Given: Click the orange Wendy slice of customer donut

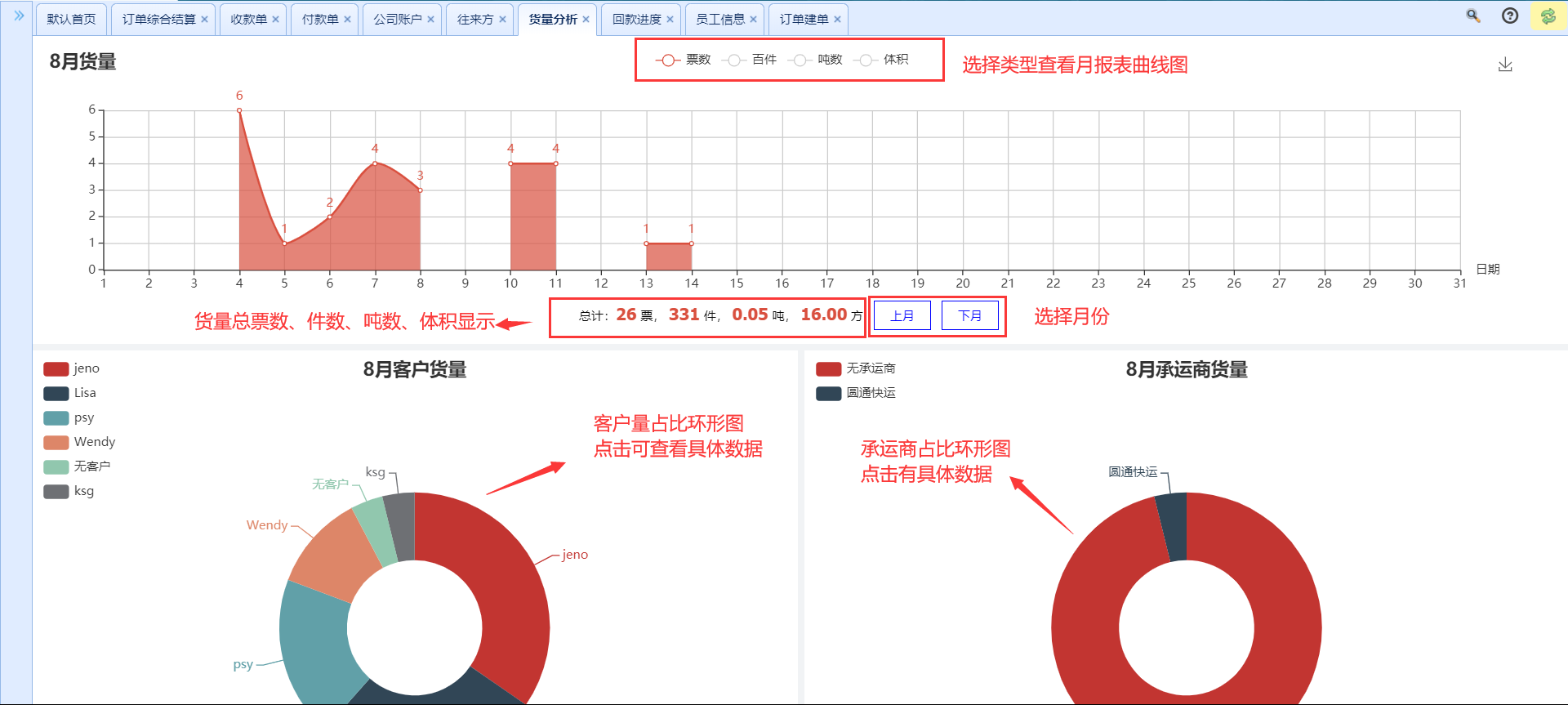Looking at the screenshot, I should (335, 556).
